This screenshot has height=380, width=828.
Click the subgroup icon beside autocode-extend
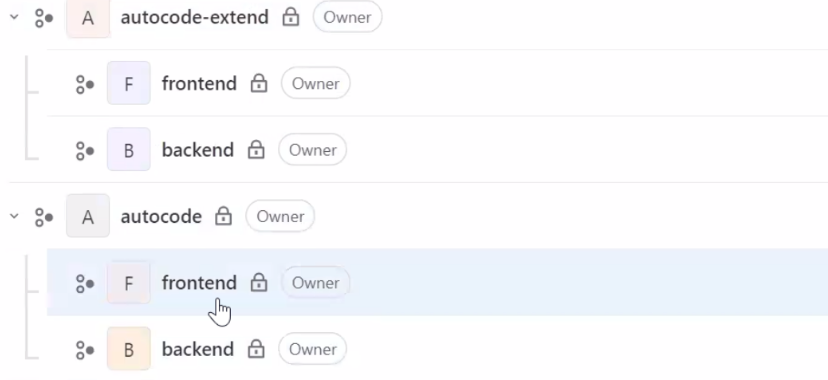[44, 18]
